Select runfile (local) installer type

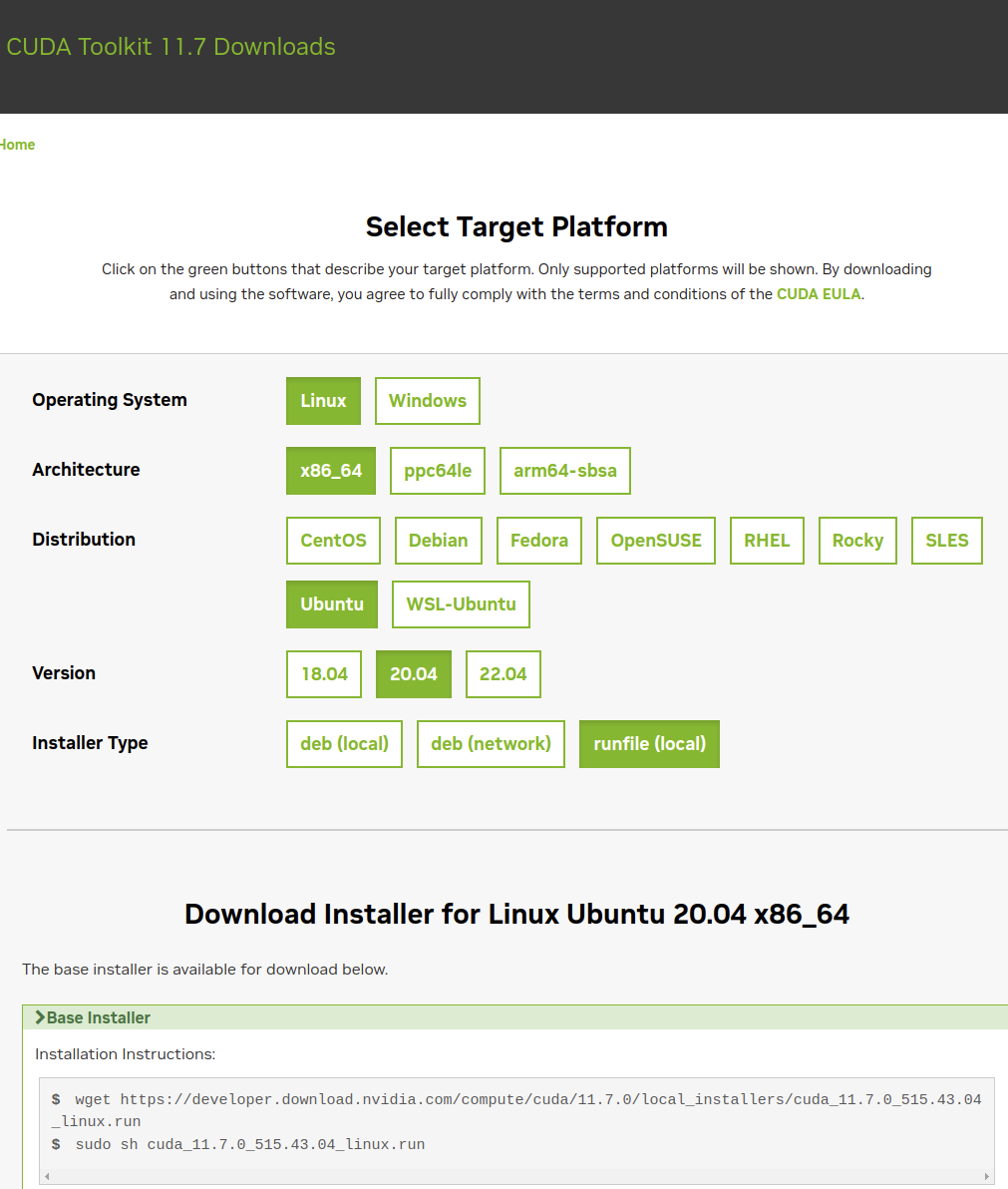(x=649, y=744)
